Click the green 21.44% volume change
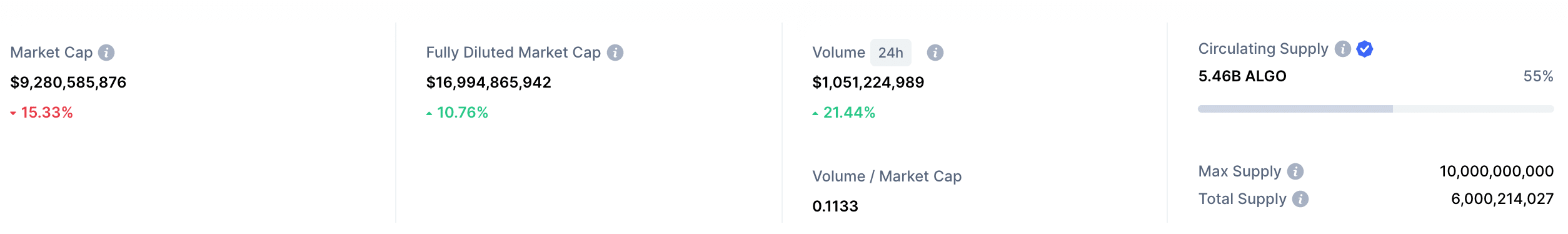The height and width of the screenshot is (234, 1568). point(844,113)
